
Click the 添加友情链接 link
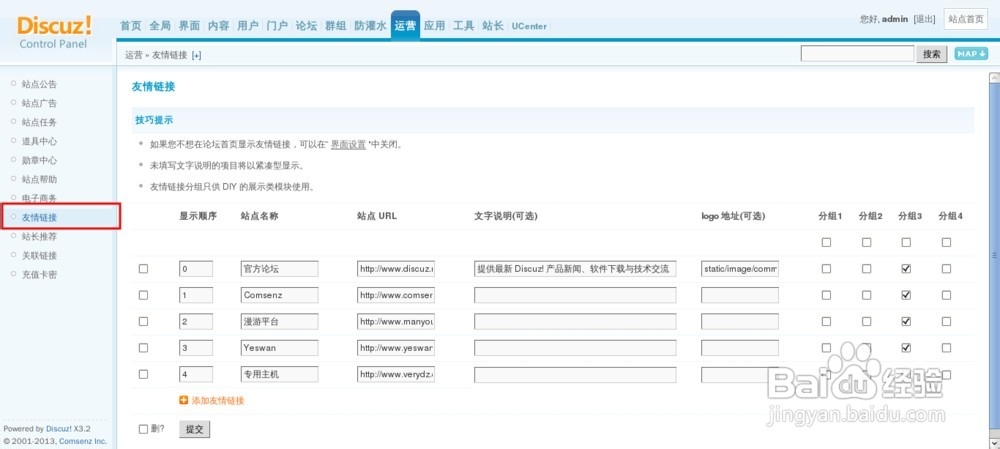point(218,401)
